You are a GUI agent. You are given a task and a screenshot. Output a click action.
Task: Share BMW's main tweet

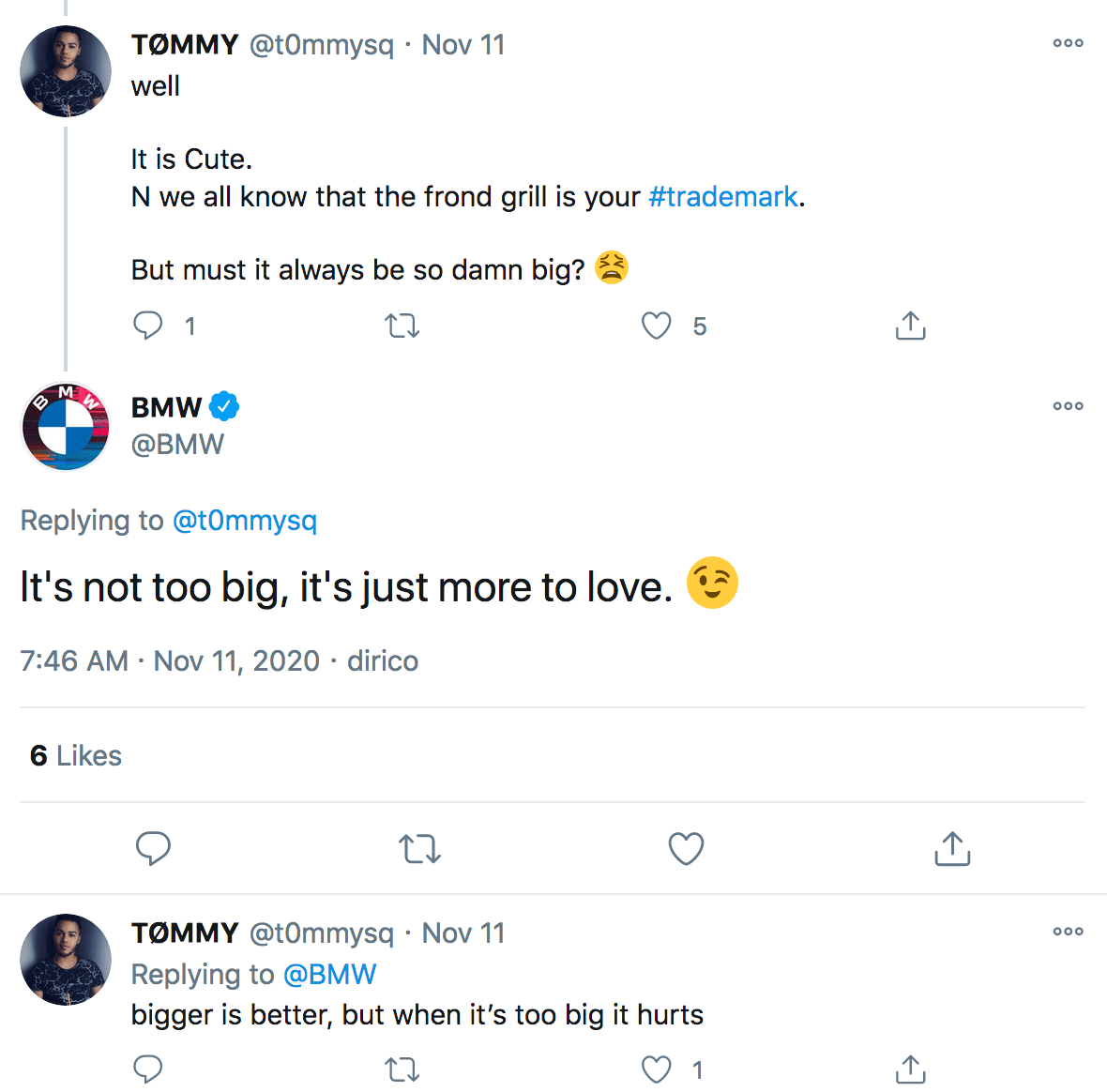click(x=952, y=848)
